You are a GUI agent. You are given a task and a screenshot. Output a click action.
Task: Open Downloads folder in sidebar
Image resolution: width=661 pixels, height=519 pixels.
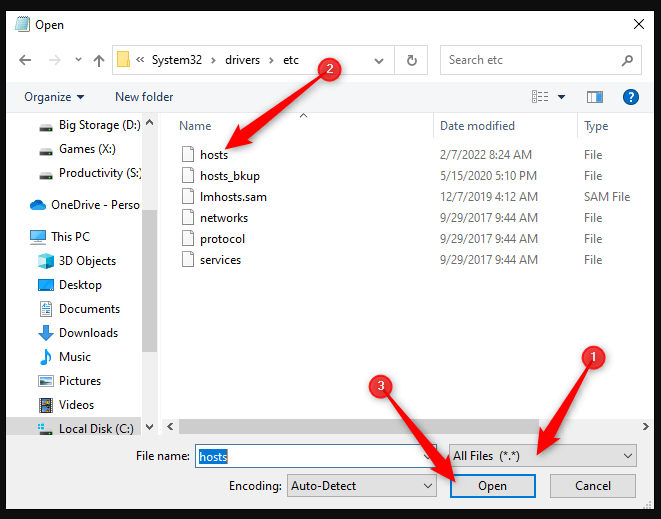pos(78,333)
